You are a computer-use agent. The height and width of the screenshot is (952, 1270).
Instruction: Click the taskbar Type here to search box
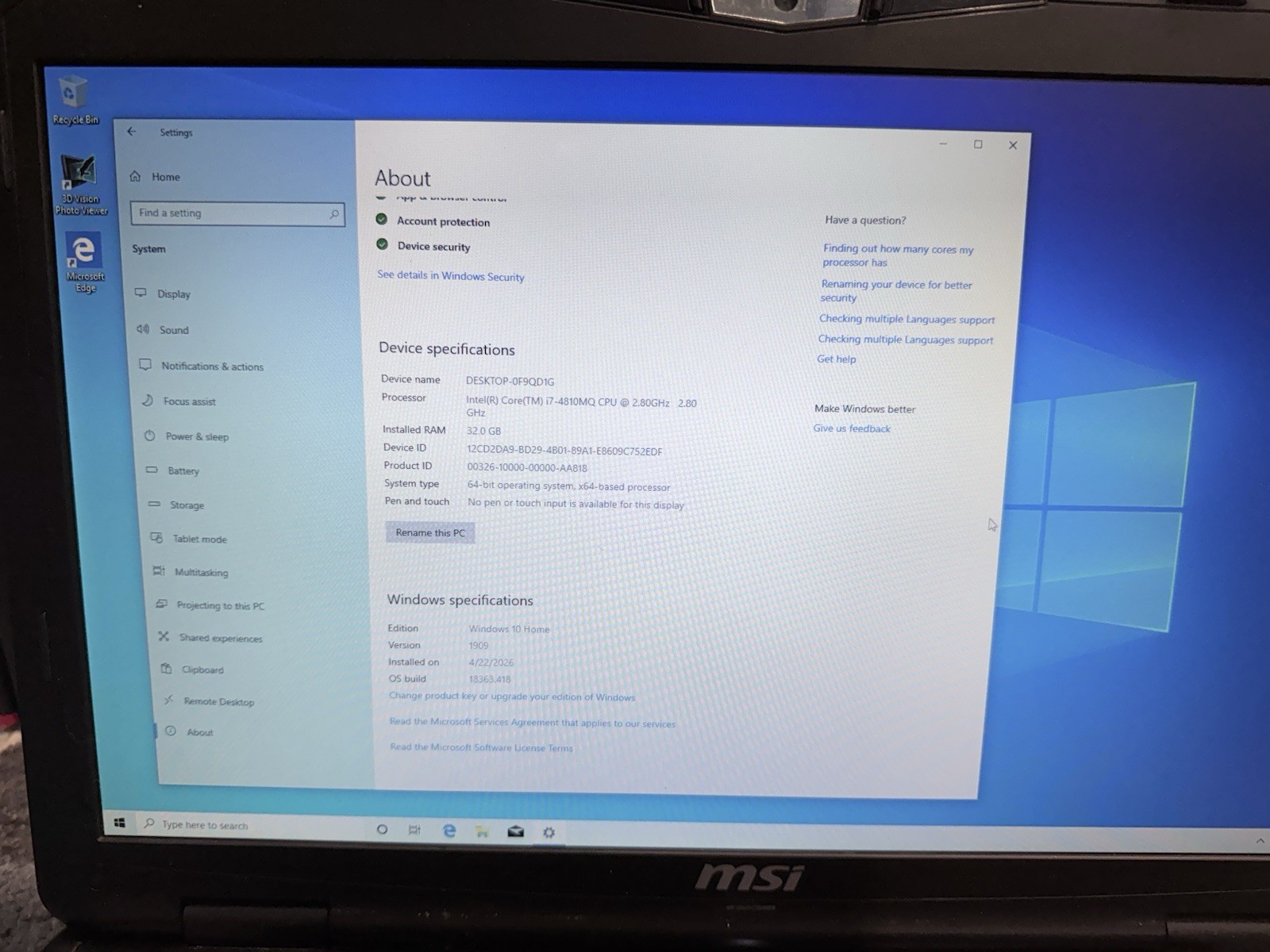pos(250,825)
